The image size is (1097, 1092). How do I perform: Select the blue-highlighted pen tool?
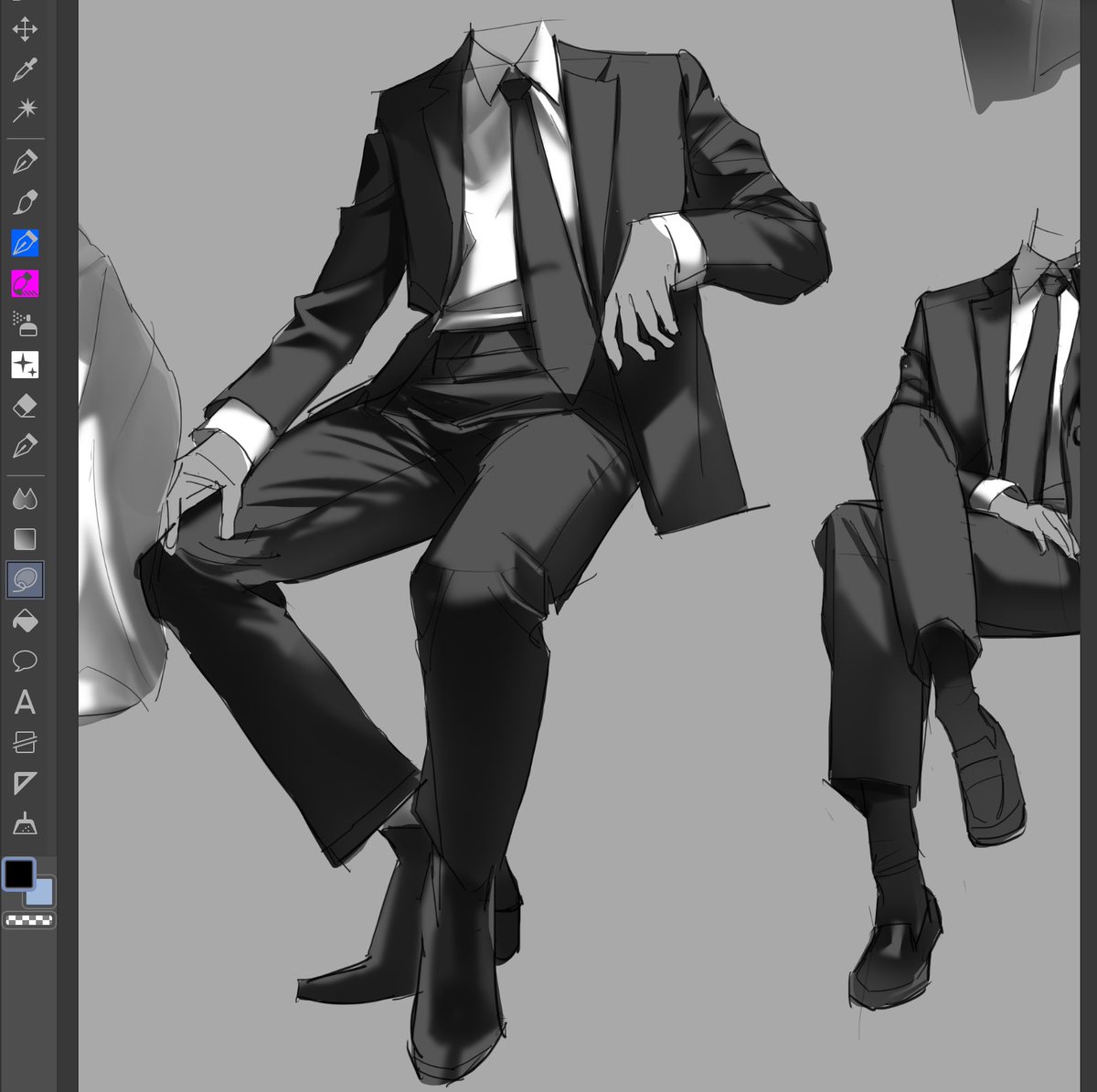(x=25, y=243)
